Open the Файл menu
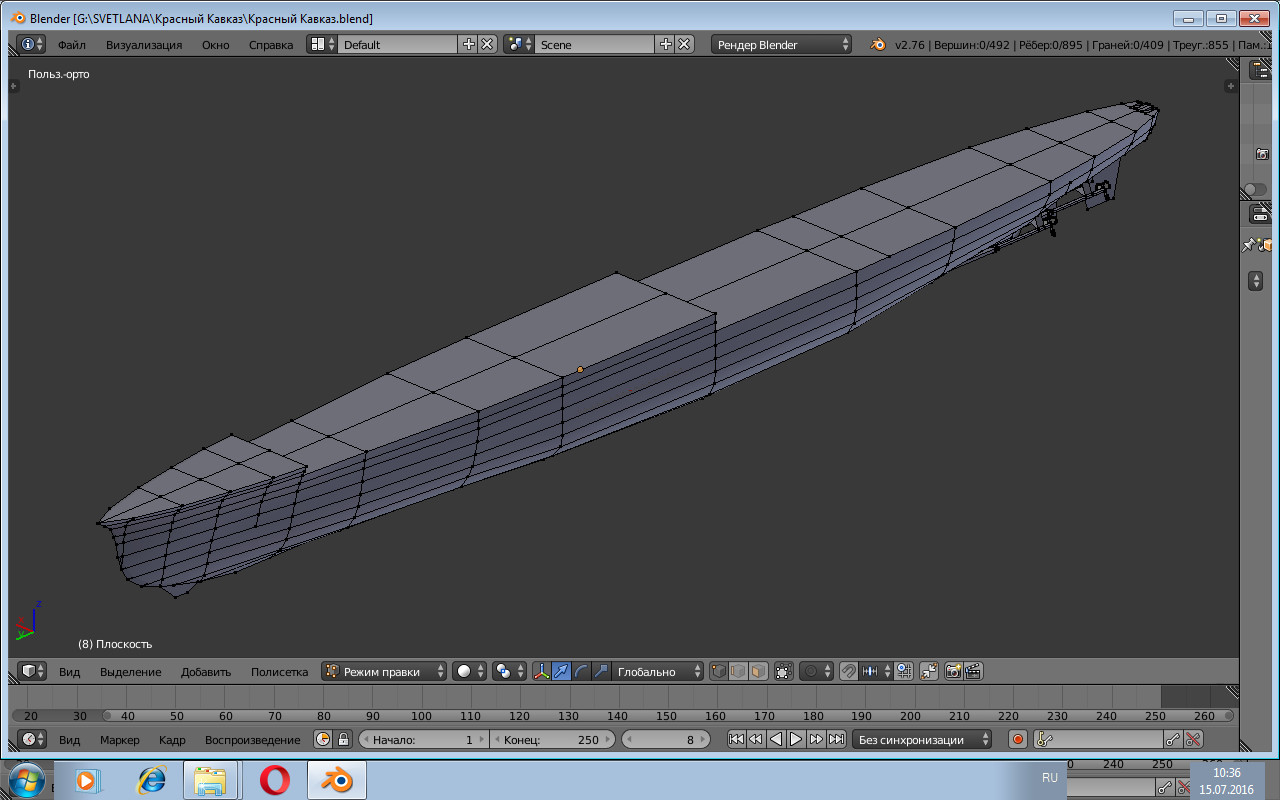The image size is (1280, 800). point(71,45)
